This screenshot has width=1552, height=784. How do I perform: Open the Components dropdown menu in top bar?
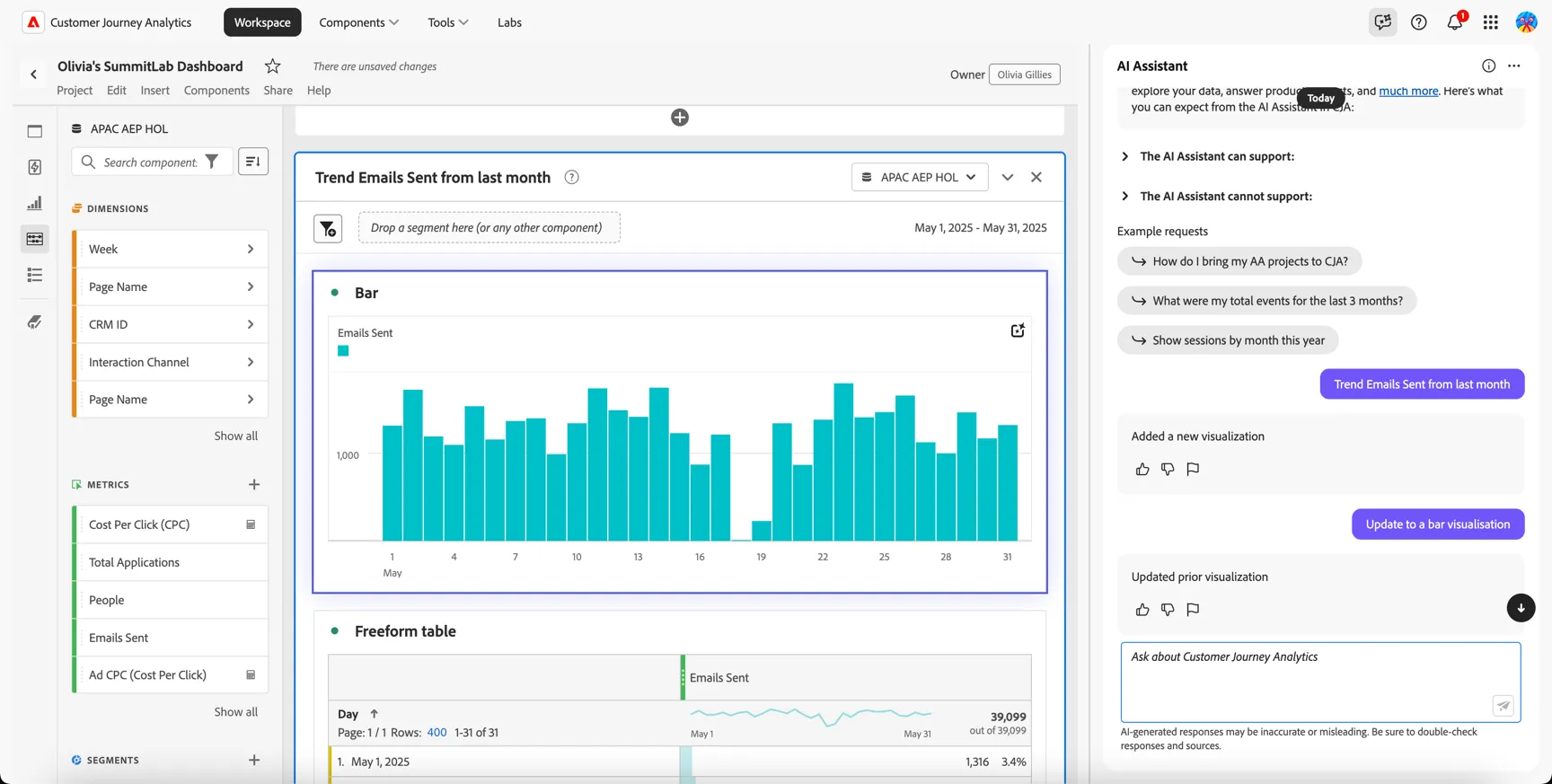tap(358, 22)
